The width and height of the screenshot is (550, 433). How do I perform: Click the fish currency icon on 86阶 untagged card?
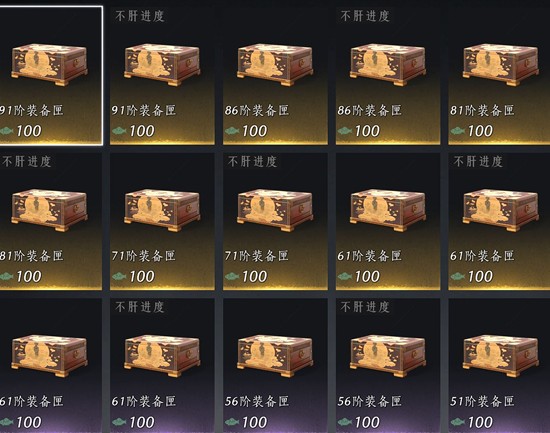[232, 131]
